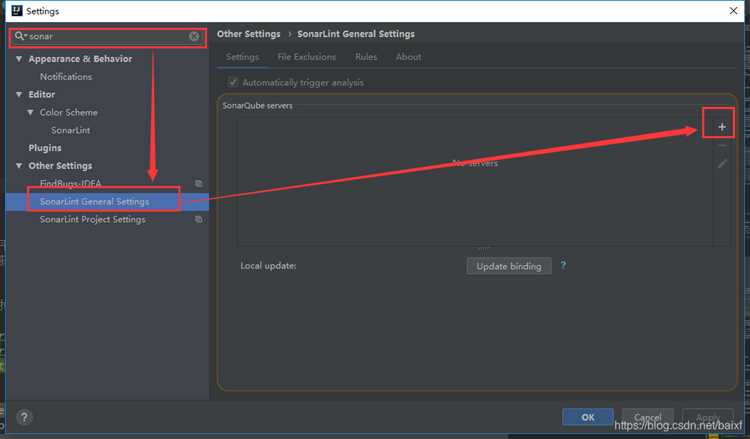Image resolution: width=750 pixels, height=439 pixels.
Task: Click the Cancel button
Action: click(648, 417)
